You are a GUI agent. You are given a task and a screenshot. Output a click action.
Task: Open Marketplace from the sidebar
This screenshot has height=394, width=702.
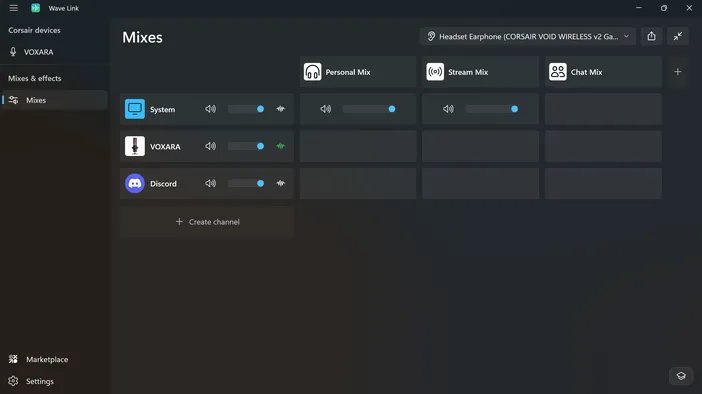(x=55, y=359)
